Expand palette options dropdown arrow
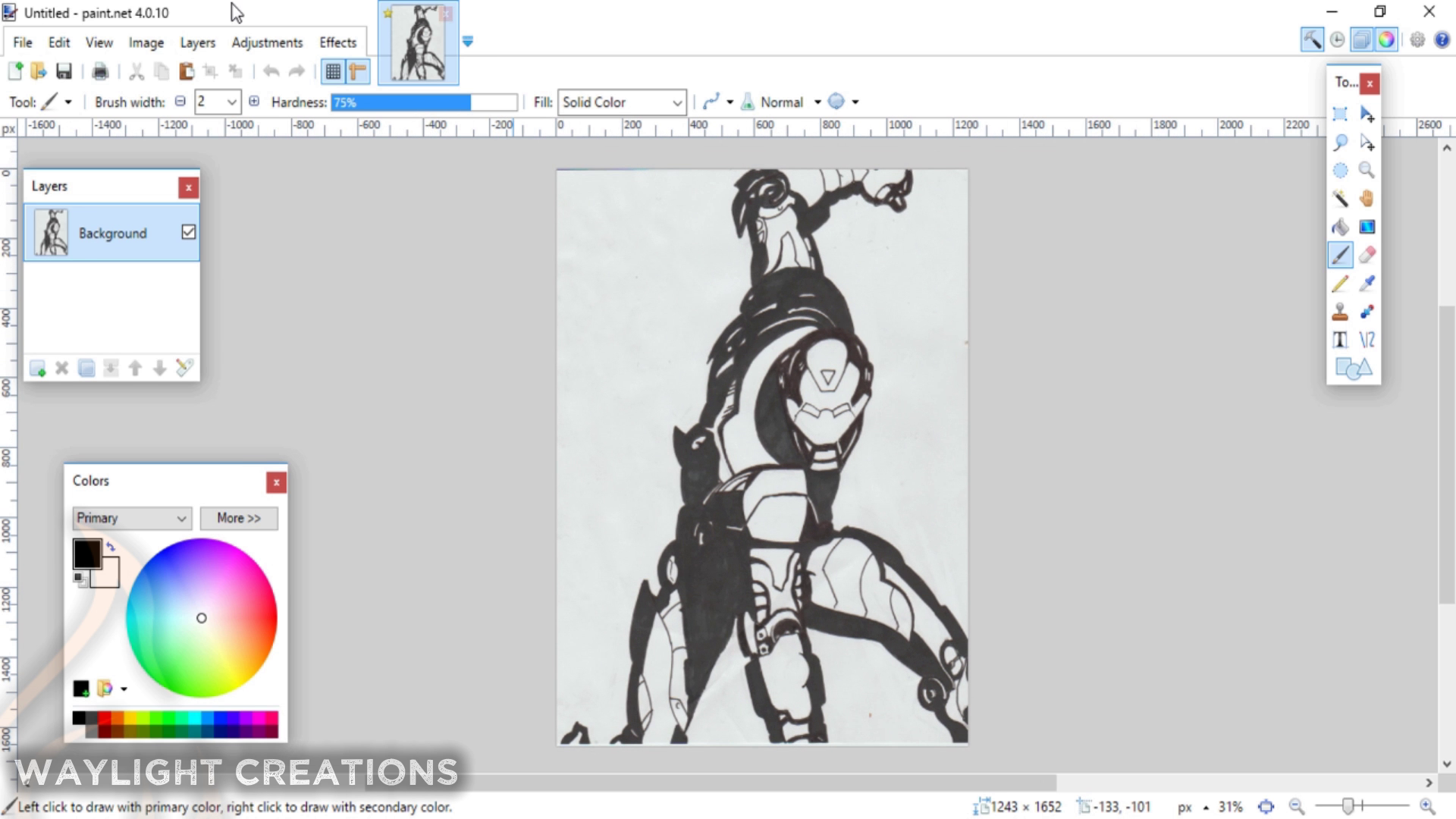Screen dimensions: 1456x819 point(124,689)
